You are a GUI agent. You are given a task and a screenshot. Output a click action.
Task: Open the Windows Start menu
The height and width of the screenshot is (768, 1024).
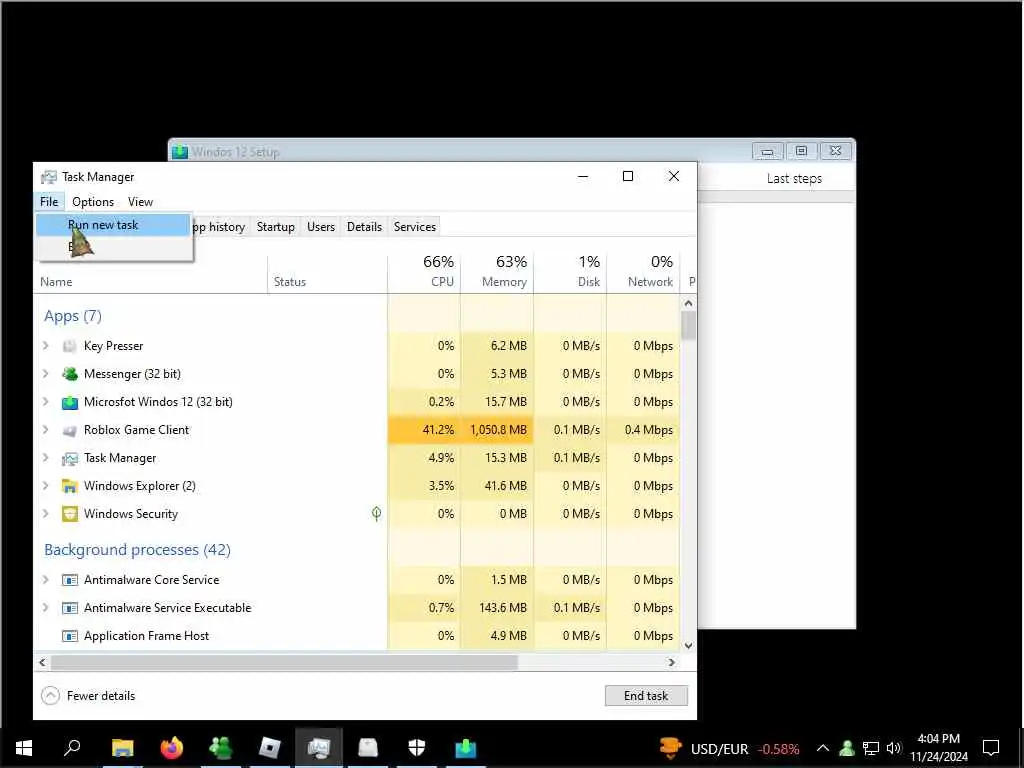tap(24, 748)
